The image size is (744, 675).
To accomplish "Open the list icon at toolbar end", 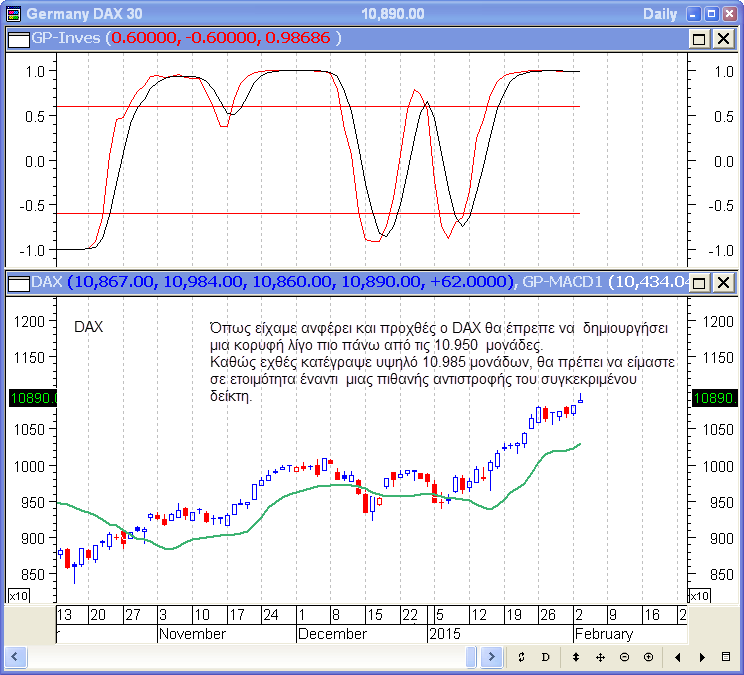I will pyautogui.click(x=725, y=657).
